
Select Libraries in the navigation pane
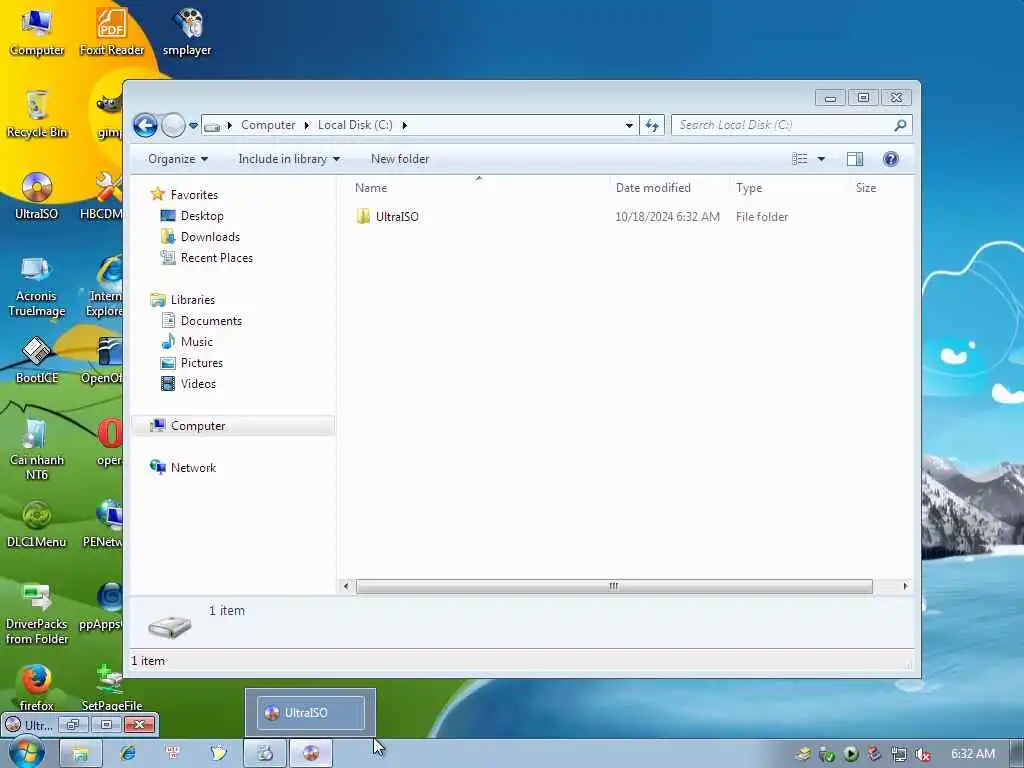pos(193,300)
